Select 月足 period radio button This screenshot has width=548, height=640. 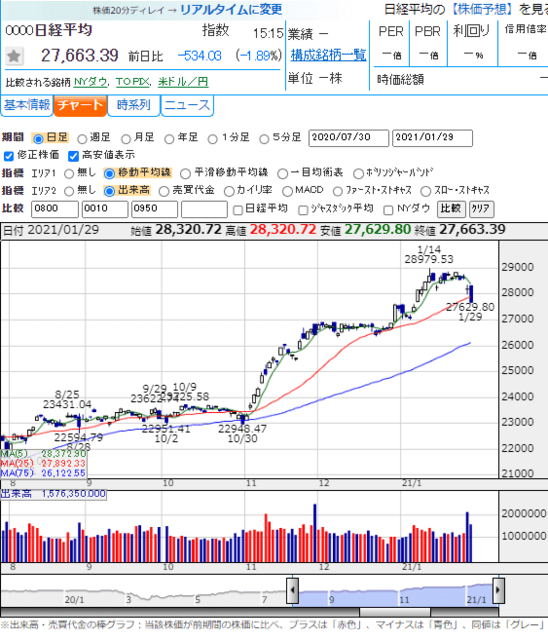[x=126, y=139]
